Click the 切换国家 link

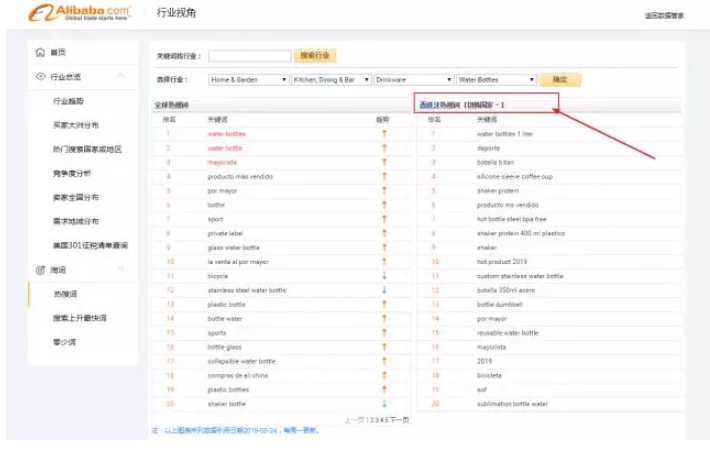(484, 105)
